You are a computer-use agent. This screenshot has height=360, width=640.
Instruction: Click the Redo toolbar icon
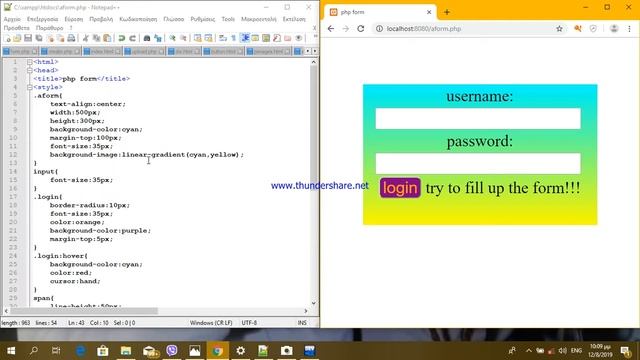click(x=132, y=38)
